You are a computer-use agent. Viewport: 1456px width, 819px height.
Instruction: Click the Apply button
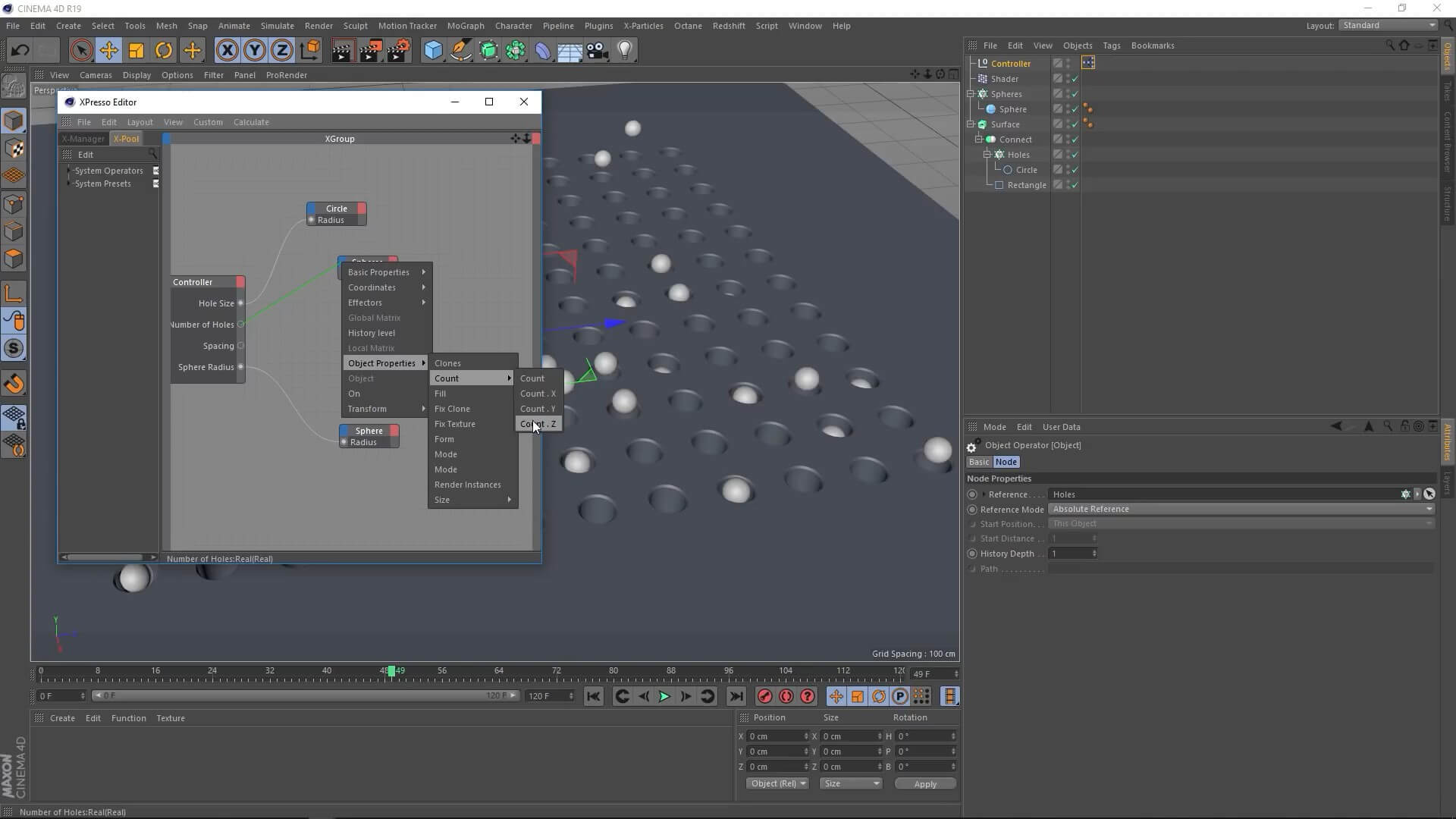pos(924,783)
